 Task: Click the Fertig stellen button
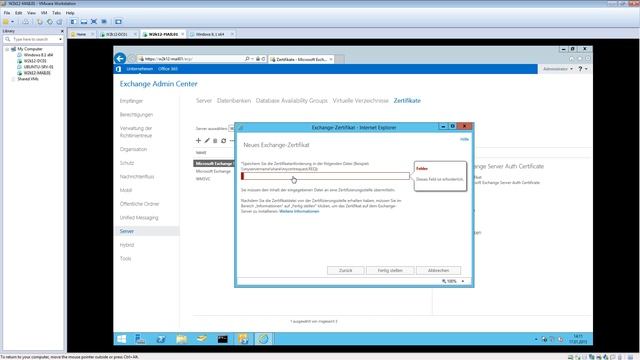point(390,270)
